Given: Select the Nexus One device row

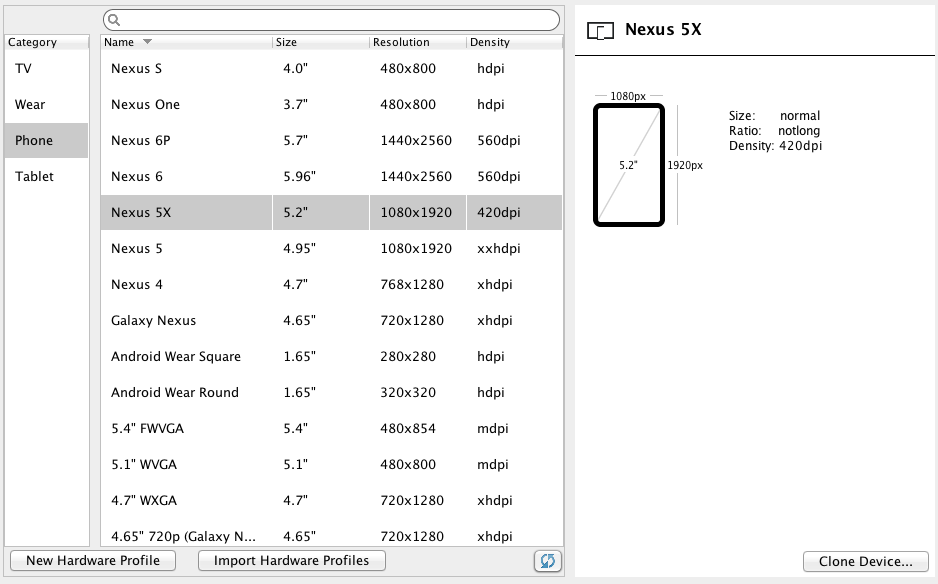Looking at the screenshot, I should 331,105.
